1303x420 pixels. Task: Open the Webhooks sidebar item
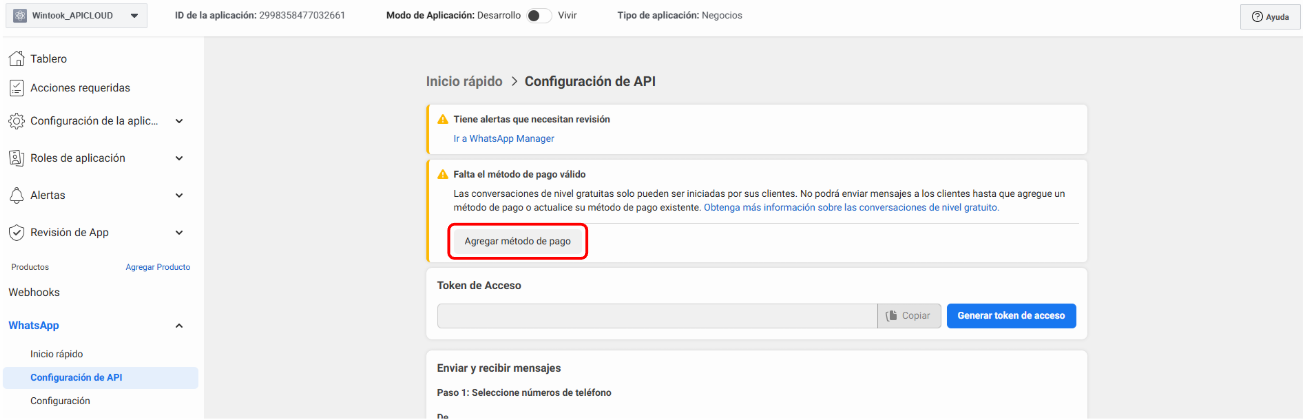click(34, 292)
